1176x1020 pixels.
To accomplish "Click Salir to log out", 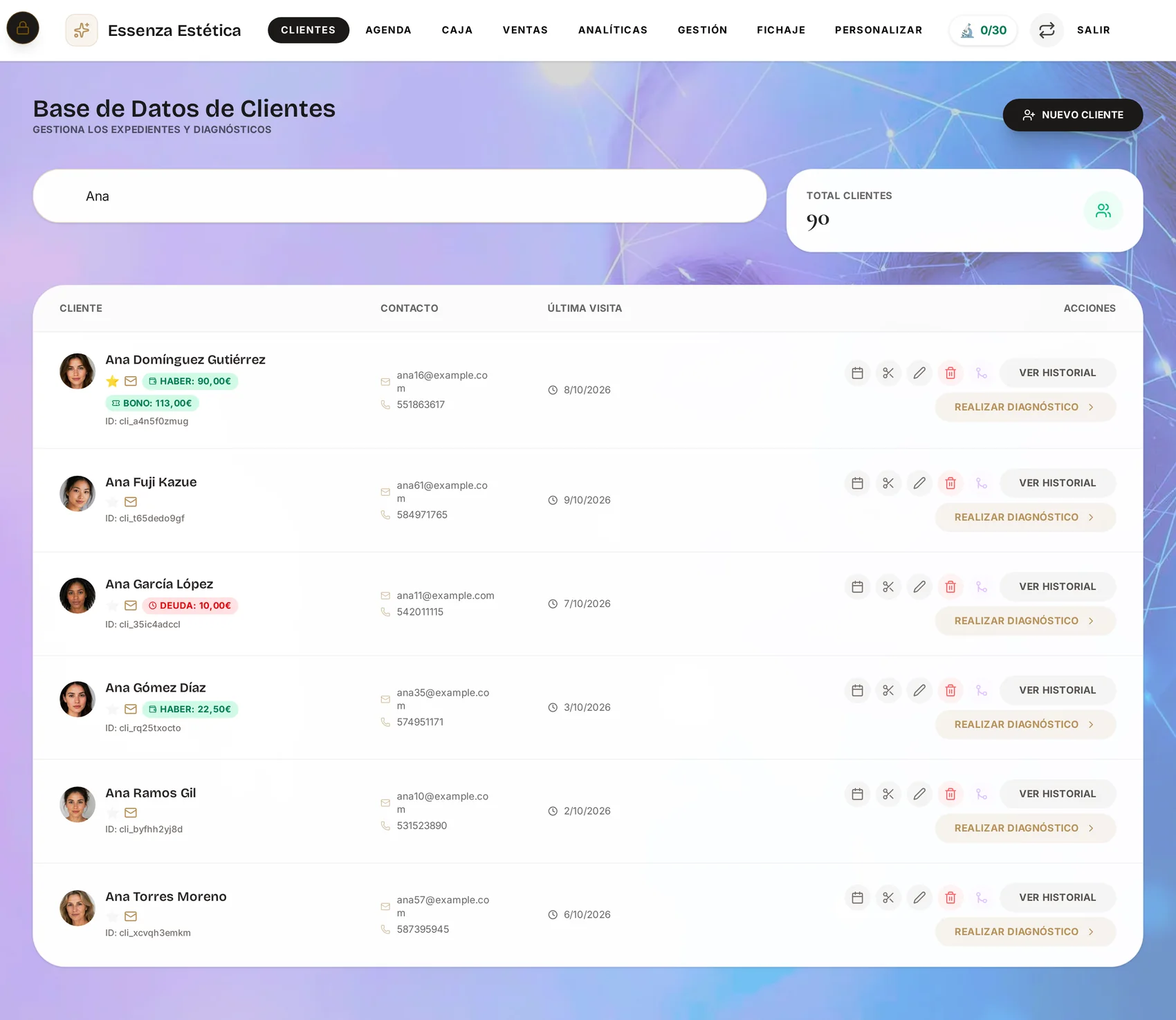I will (1094, 30).
